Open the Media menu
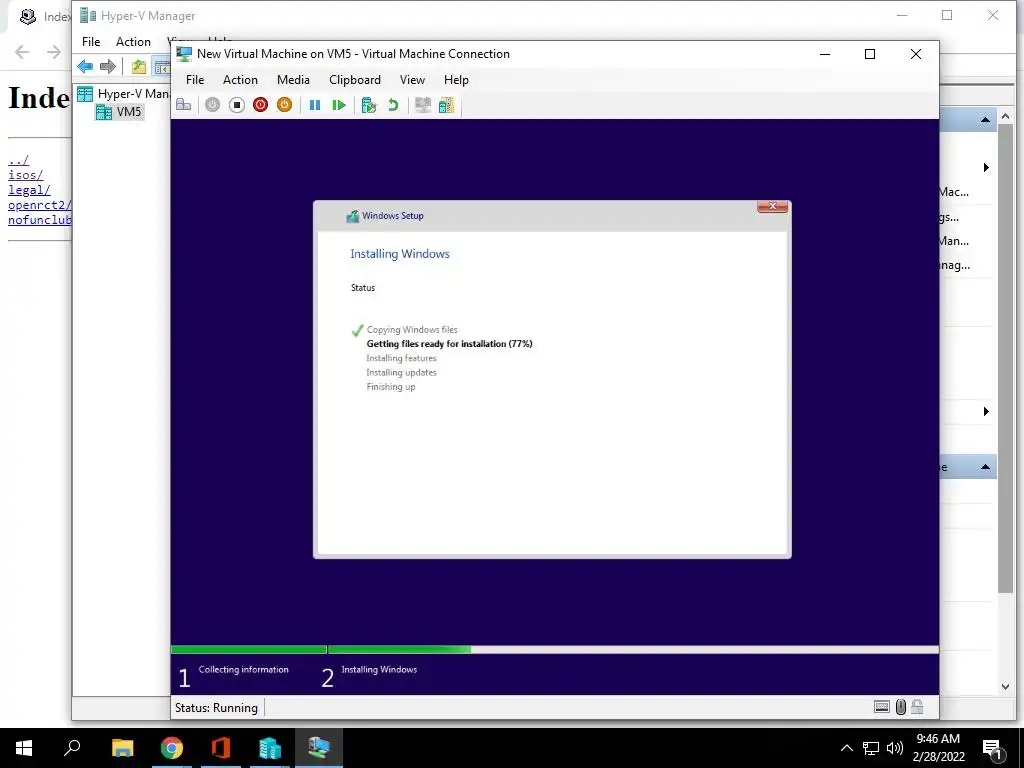 293,80
